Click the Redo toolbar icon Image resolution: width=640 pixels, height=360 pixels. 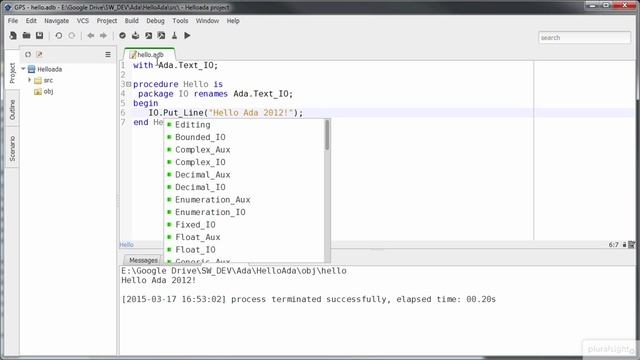(72, 36)
